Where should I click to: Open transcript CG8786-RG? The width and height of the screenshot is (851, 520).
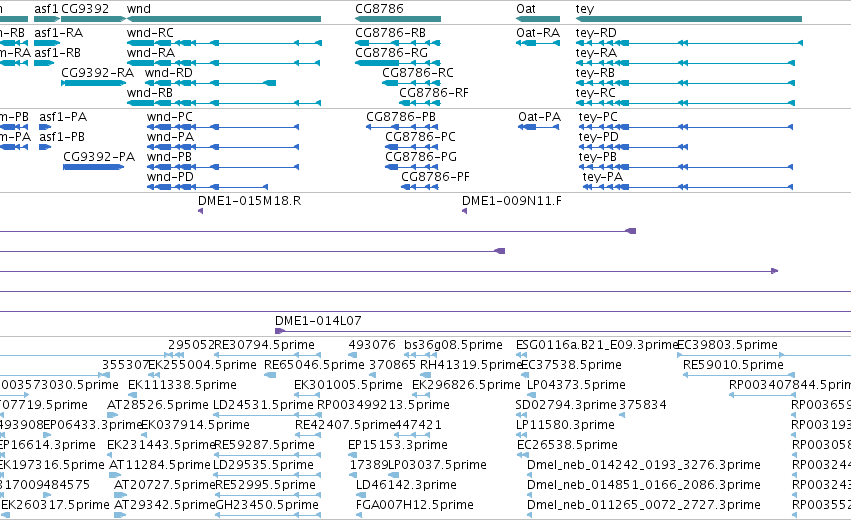391,53
